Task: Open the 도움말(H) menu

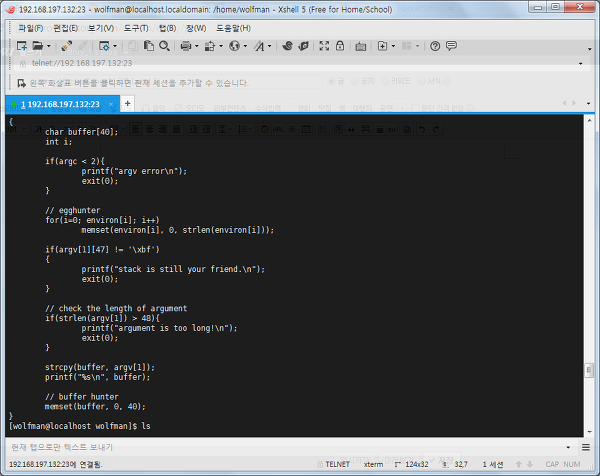Action: click(233, 28)
